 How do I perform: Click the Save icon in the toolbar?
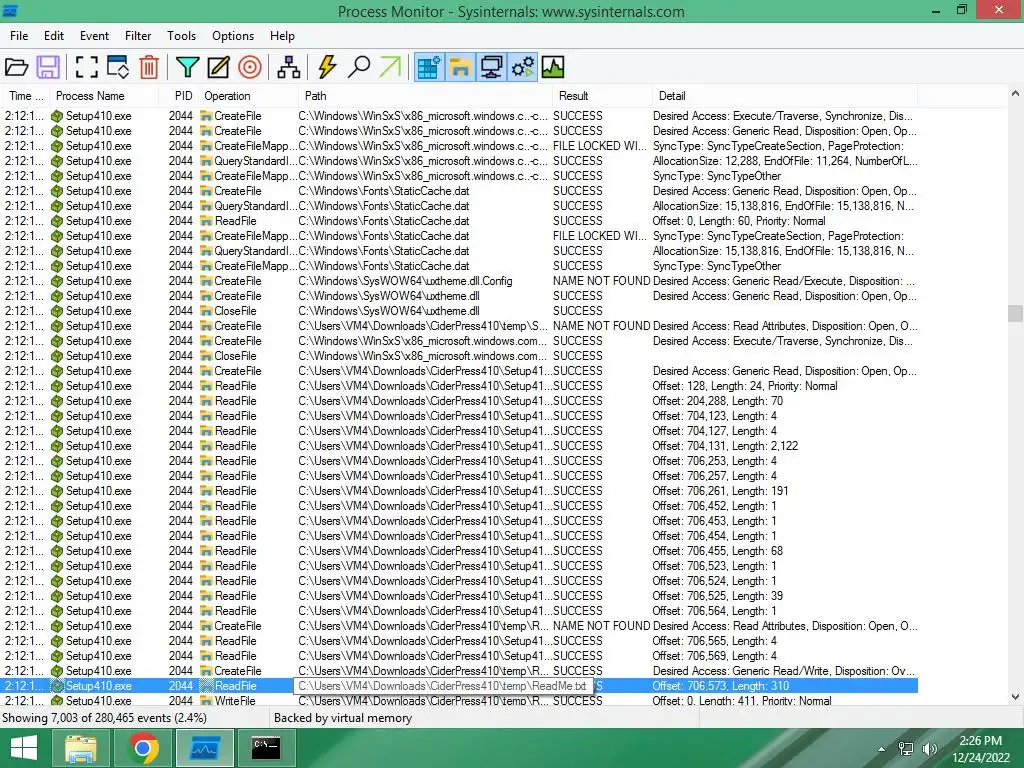click(x=48, y=67)
